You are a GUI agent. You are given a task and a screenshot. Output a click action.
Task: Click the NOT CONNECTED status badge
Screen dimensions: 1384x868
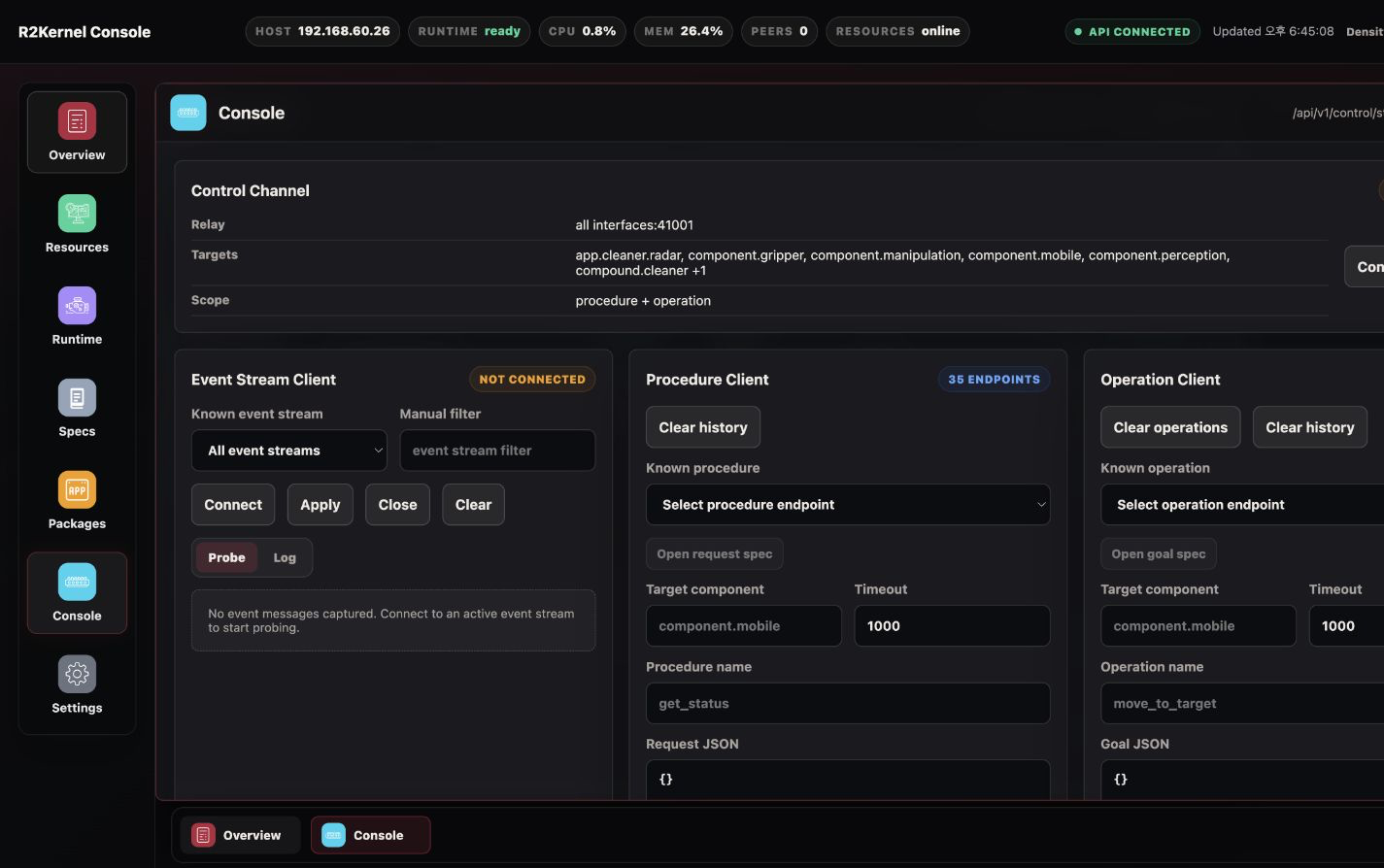532,380
